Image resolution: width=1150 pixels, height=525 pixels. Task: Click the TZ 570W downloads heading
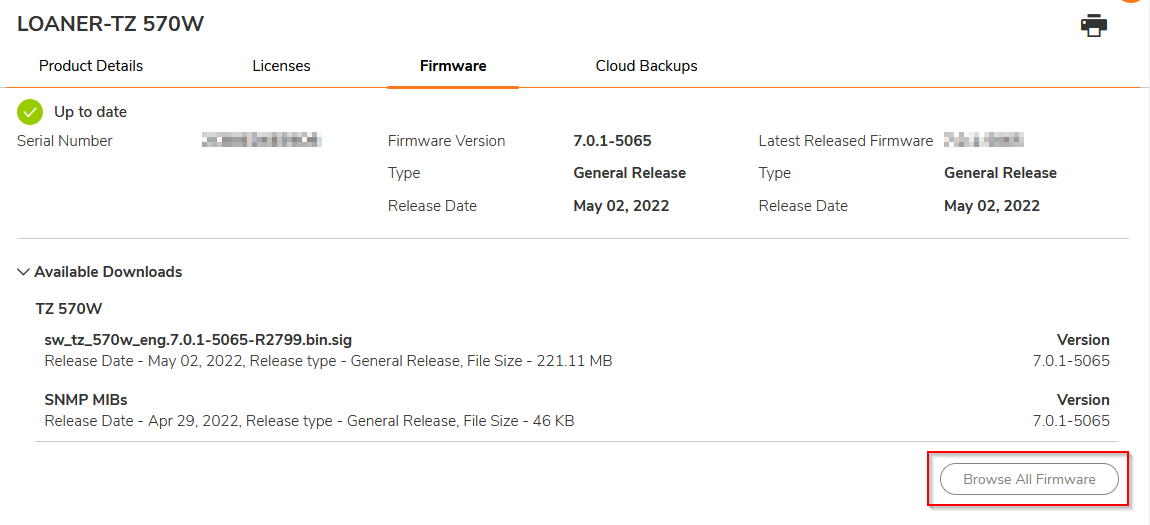[x=69, y=309]
